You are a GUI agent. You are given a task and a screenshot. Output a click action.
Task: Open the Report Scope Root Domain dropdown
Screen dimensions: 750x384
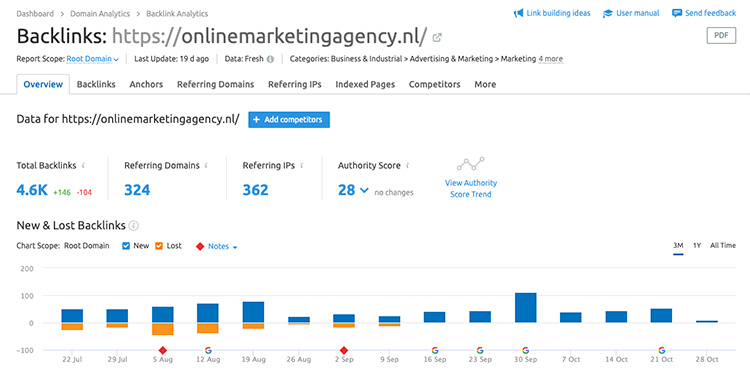92,59
